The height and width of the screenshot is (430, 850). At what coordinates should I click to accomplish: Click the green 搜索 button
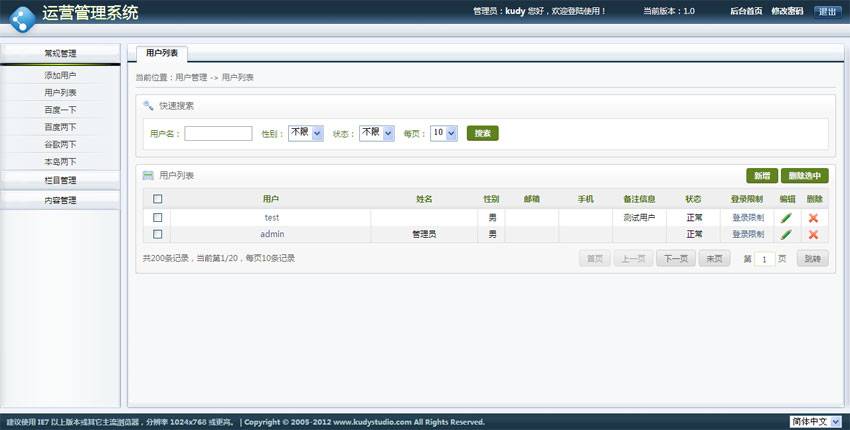[x=482, y=133]
